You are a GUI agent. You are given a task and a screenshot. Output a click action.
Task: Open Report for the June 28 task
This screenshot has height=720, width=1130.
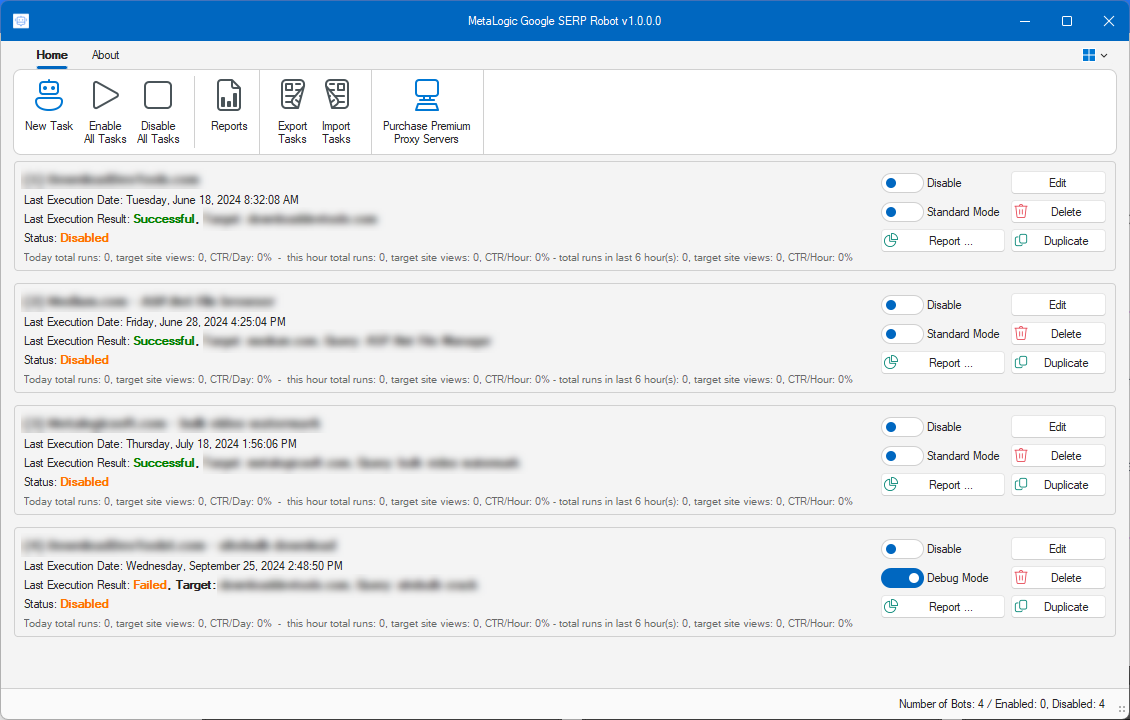[x=943, y=363]
